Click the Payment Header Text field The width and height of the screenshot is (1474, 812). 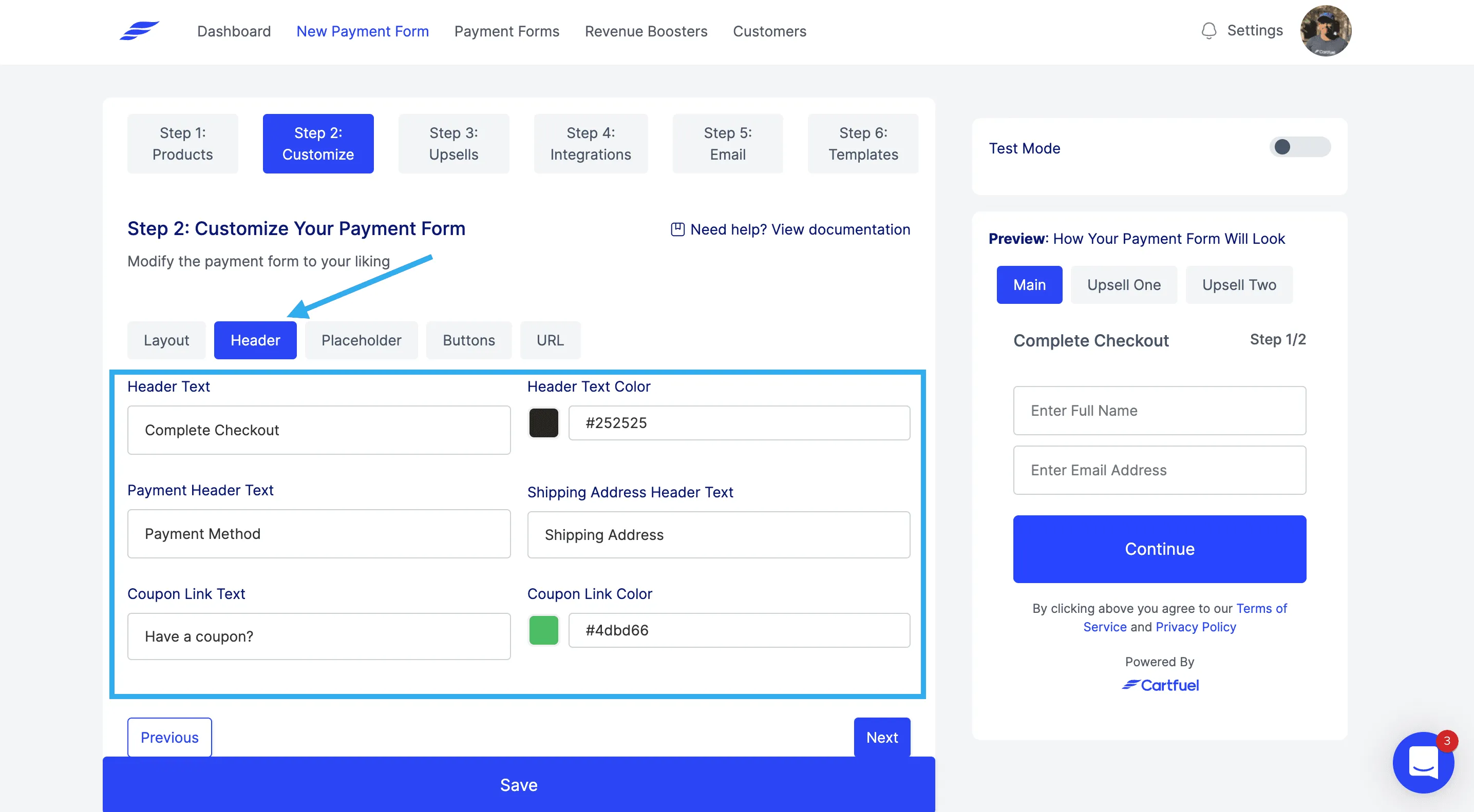tap(319, 533)
